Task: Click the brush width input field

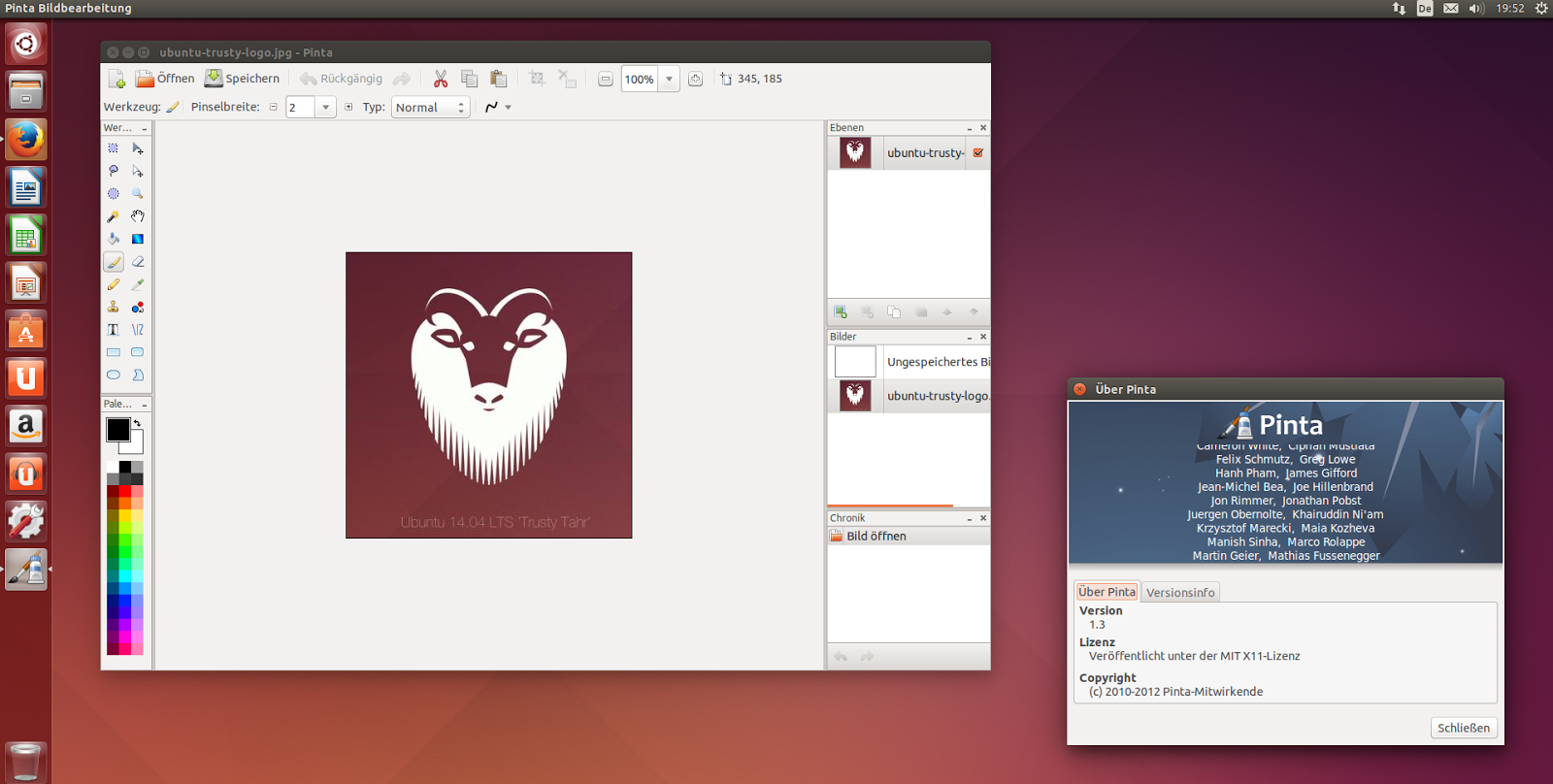Action: tap(300, 107)
